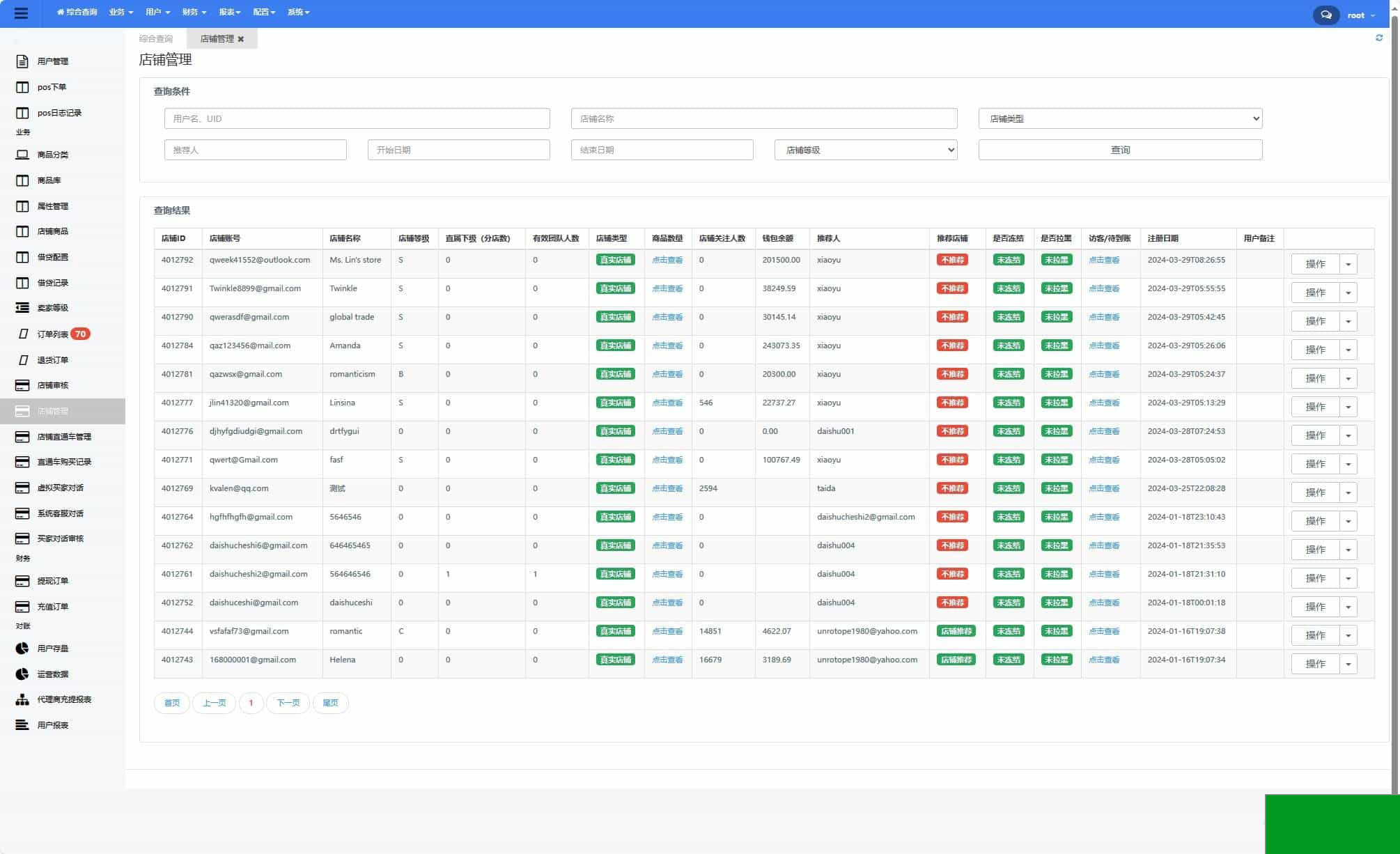Toggle 未拉黑 badge for store 4012790
1400x854 pixels.
1056,317
